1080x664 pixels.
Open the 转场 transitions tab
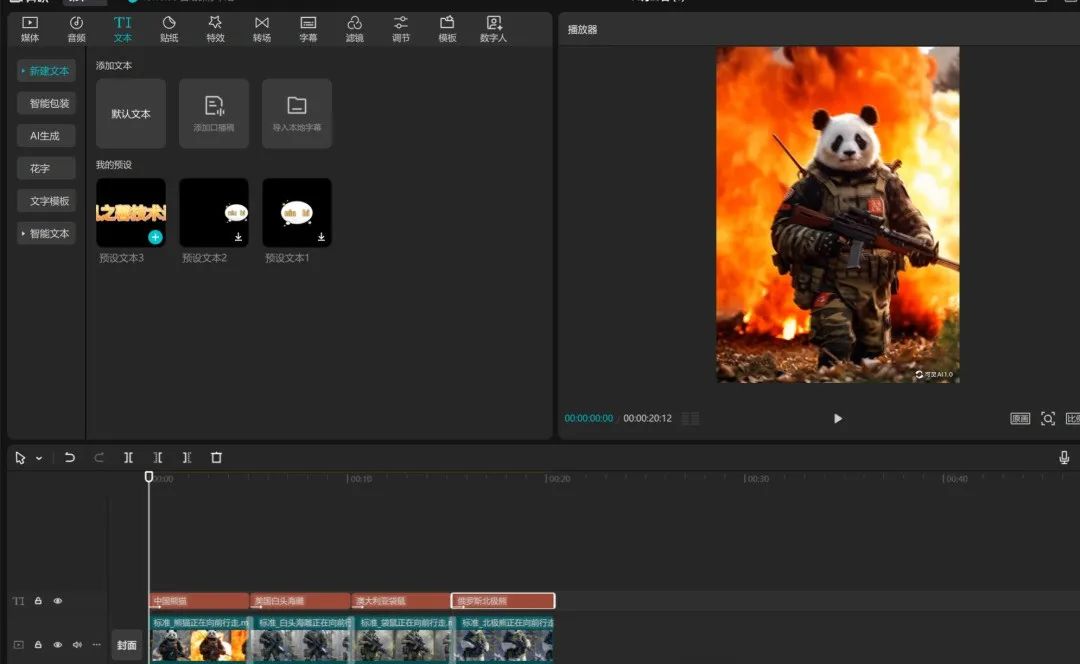click(262, 30)
